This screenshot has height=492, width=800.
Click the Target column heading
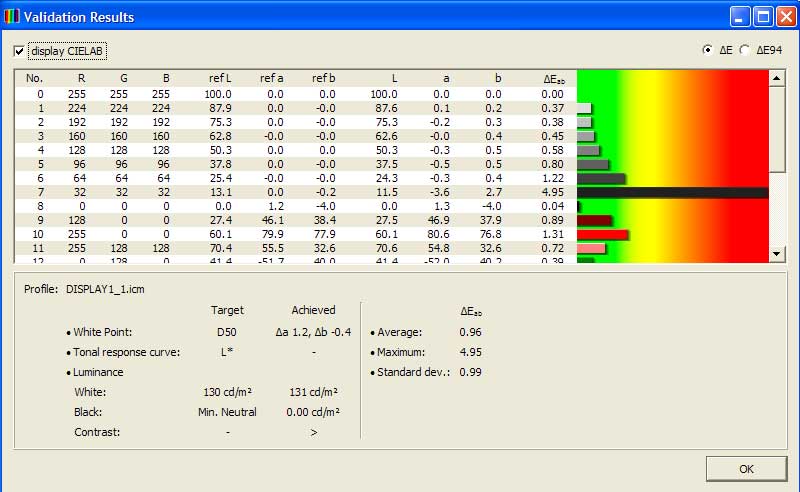228,310
